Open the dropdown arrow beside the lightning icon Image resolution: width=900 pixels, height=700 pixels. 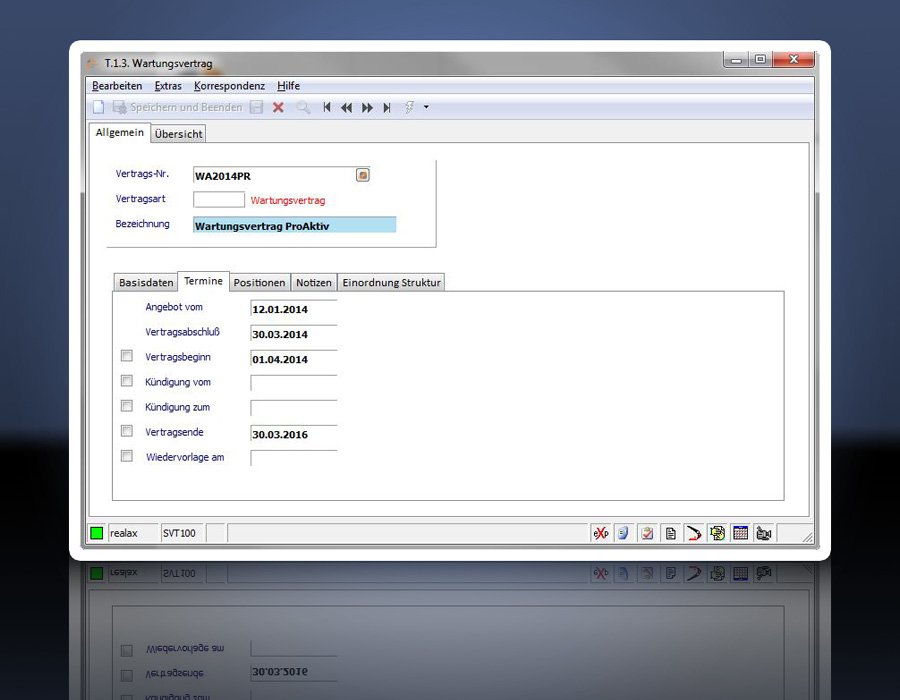point(426,107)
